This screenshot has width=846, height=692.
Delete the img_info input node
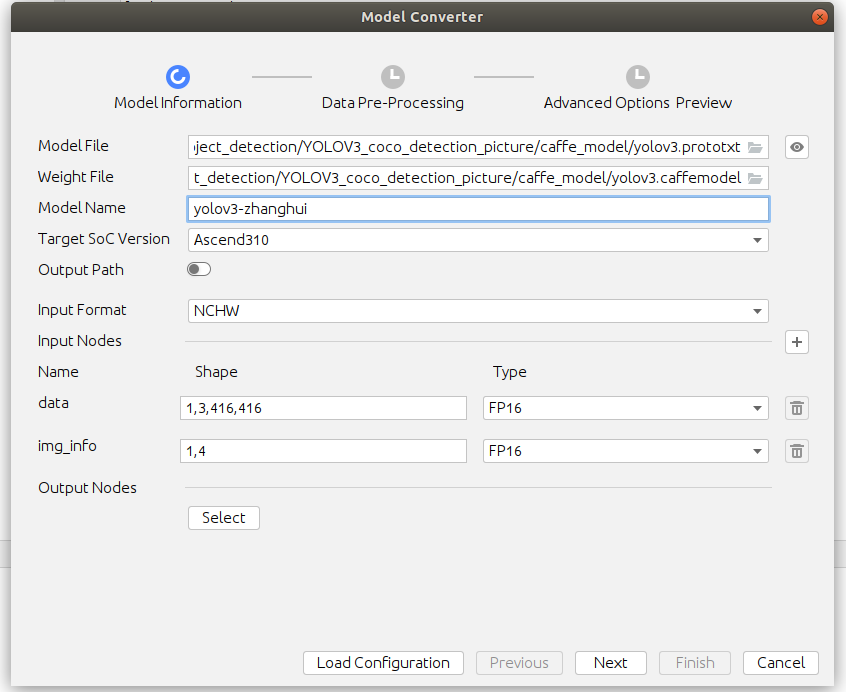(796, 451)
